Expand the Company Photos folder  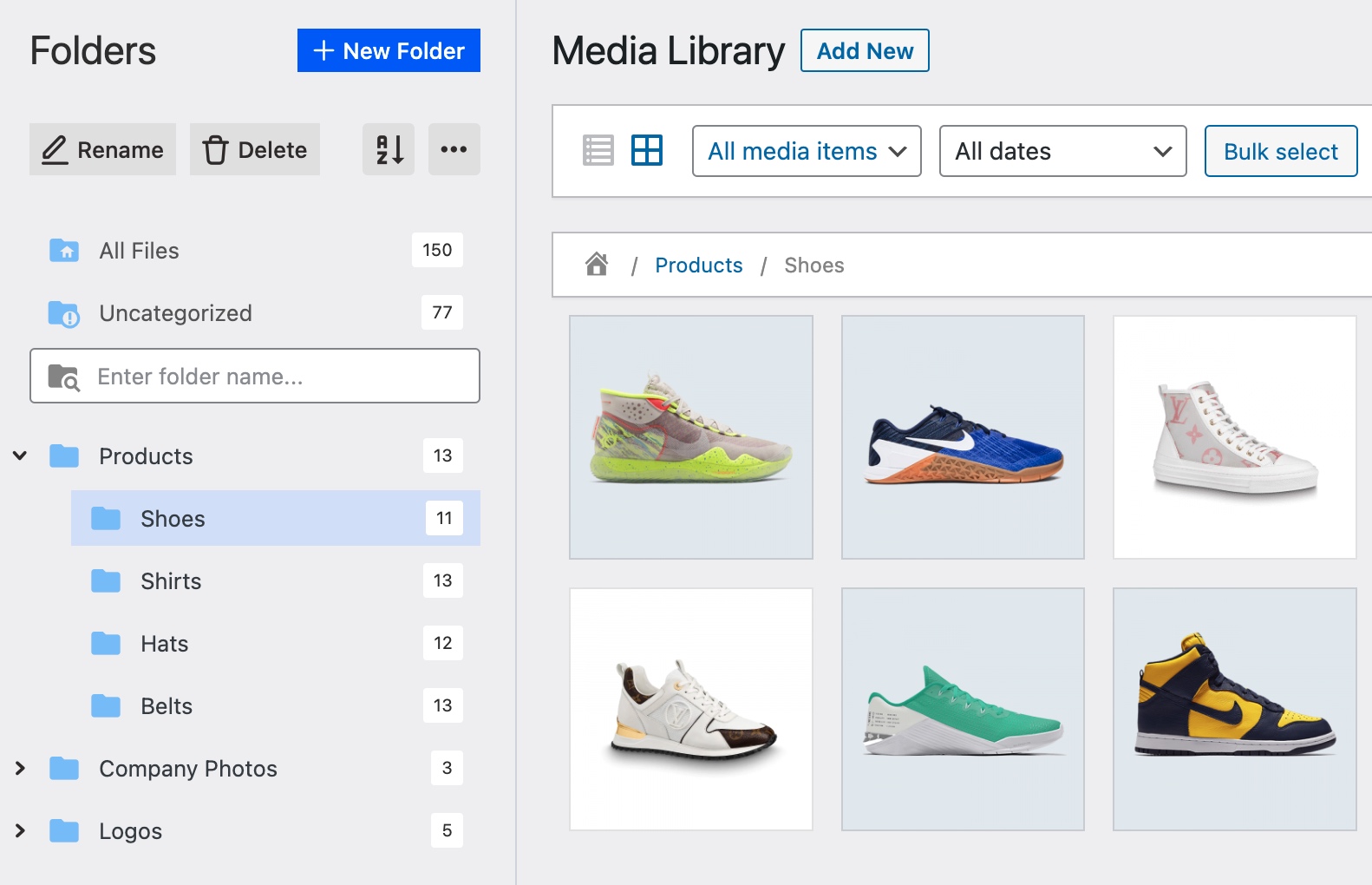click(20, 768)
